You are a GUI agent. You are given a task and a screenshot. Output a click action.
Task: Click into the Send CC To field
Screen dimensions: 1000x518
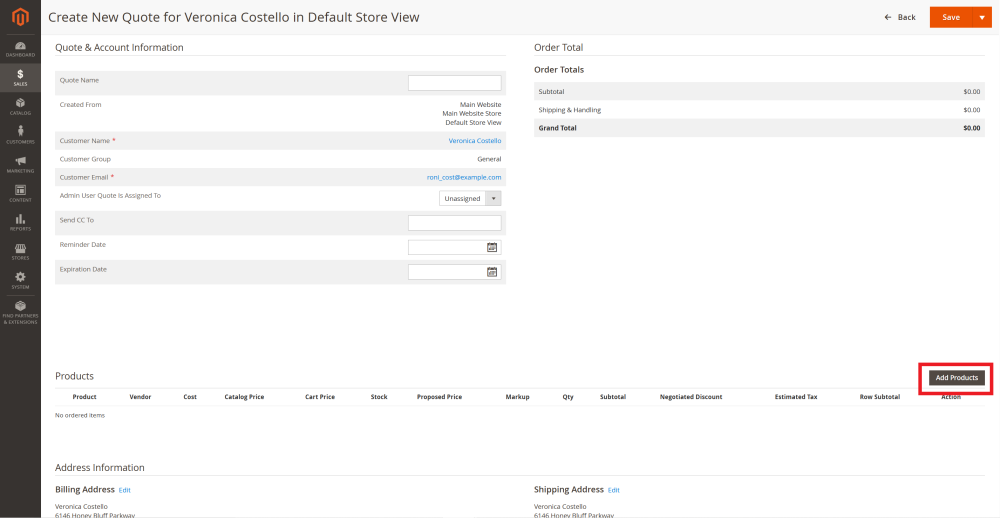pos(455,223)
